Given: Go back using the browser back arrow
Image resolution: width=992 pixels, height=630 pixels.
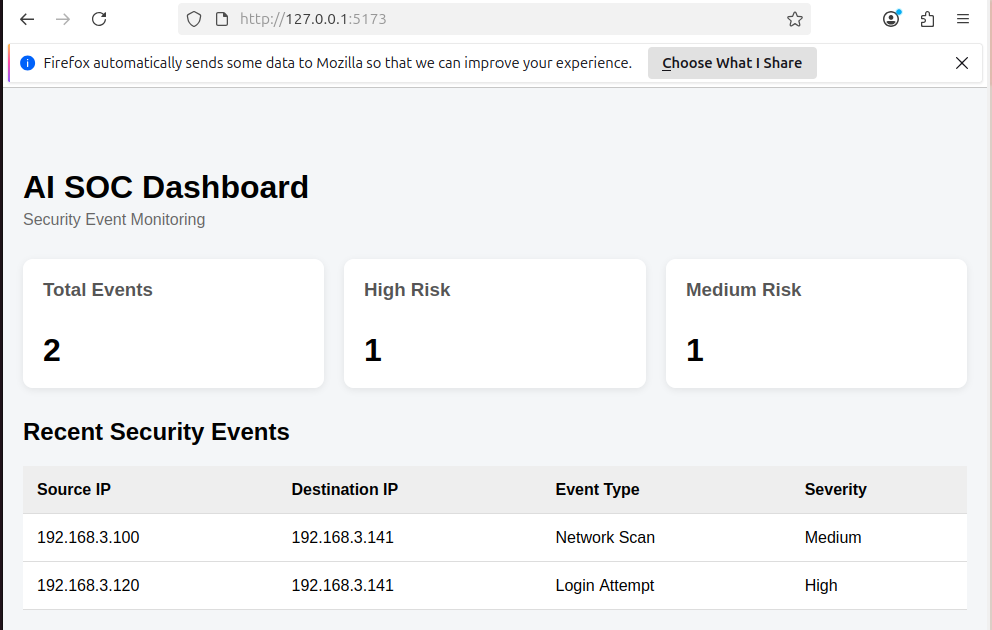Looking at the screenshot, I should (x=27, y=19).
